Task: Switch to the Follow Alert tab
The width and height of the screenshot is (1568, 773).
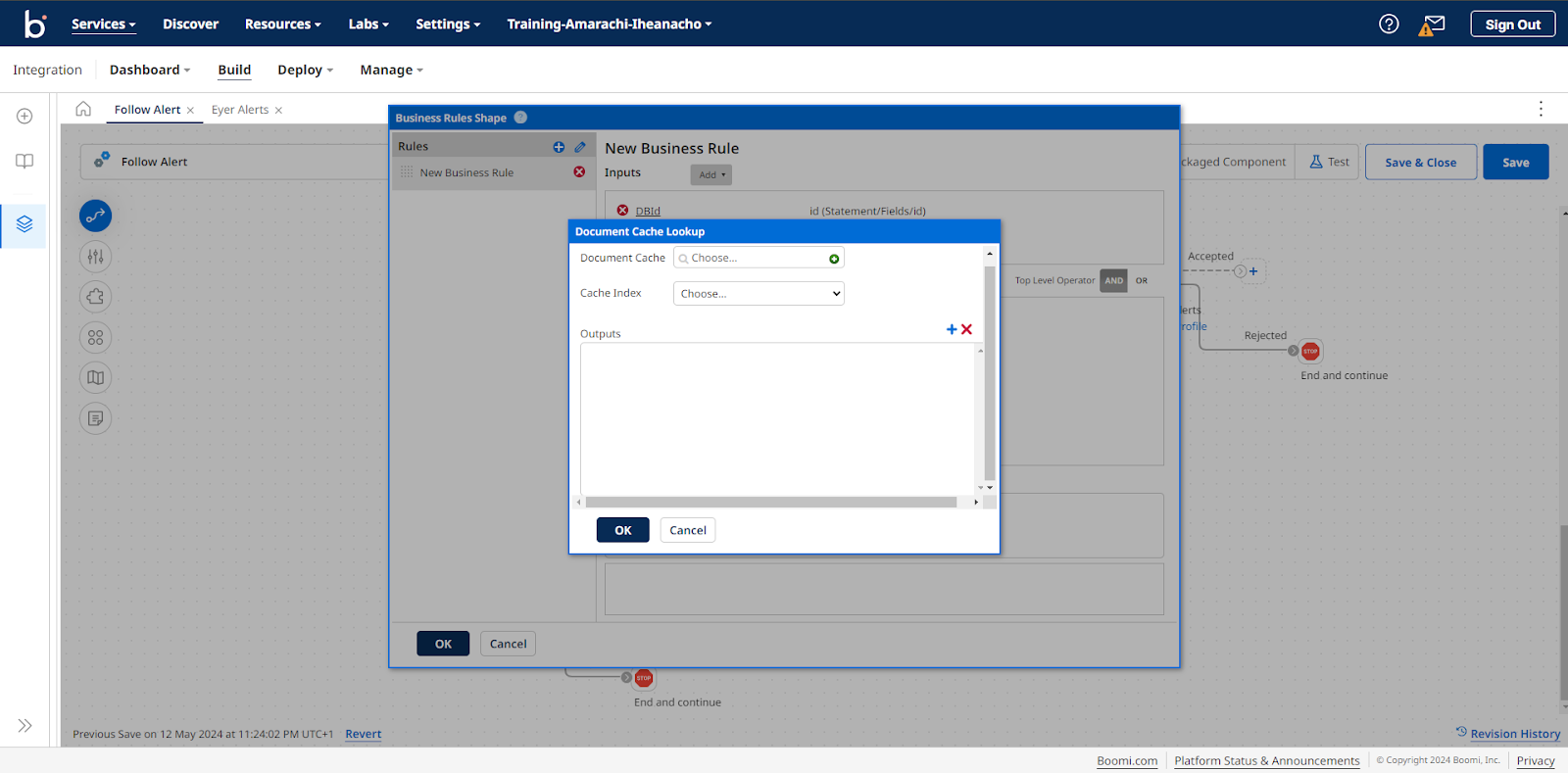Action: tap(147, 110)
